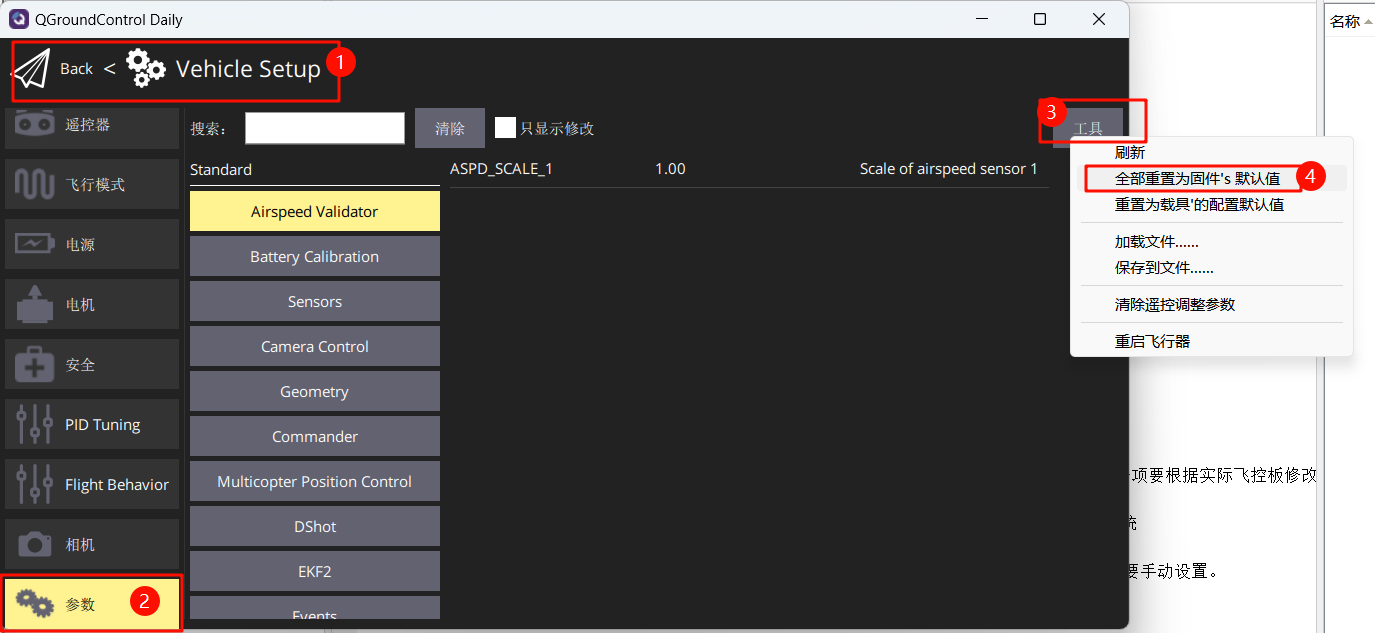Open the 安全 safety settings page

(x=92, y=365)
